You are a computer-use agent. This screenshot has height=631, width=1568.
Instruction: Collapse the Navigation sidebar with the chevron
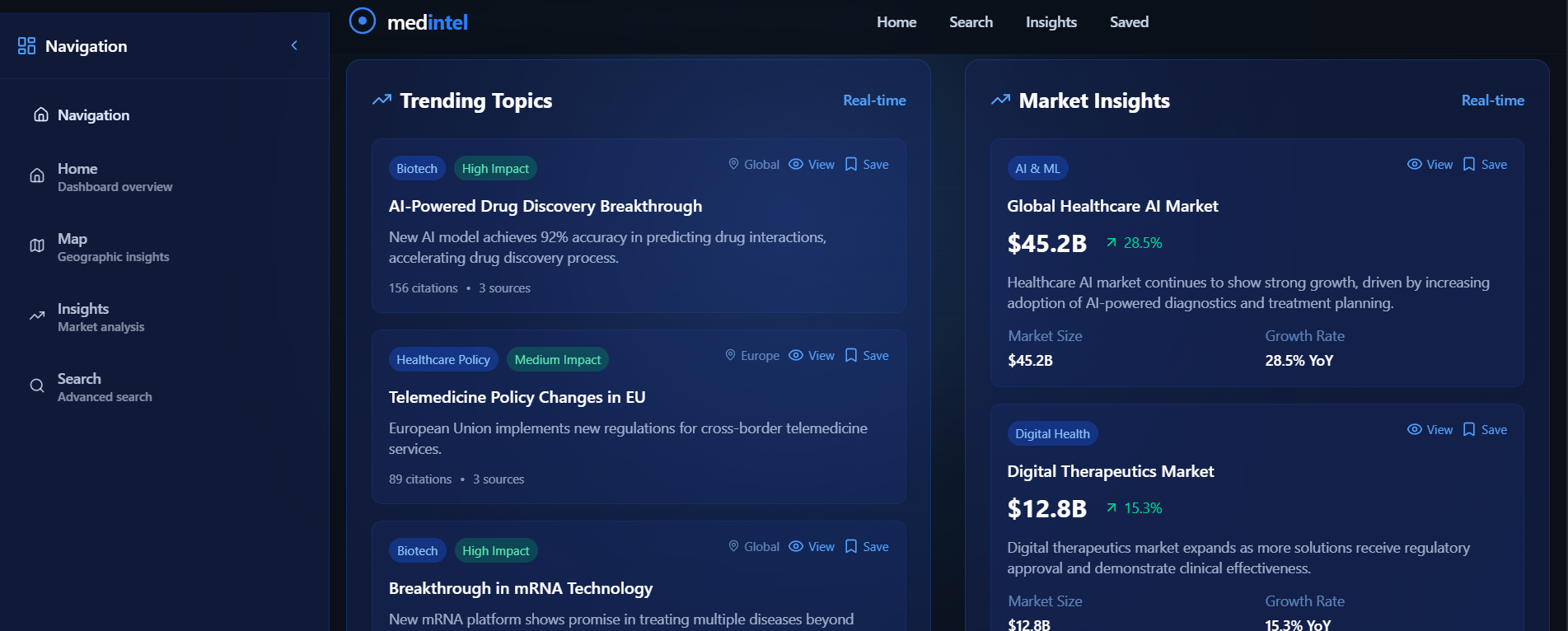[294, 45]
